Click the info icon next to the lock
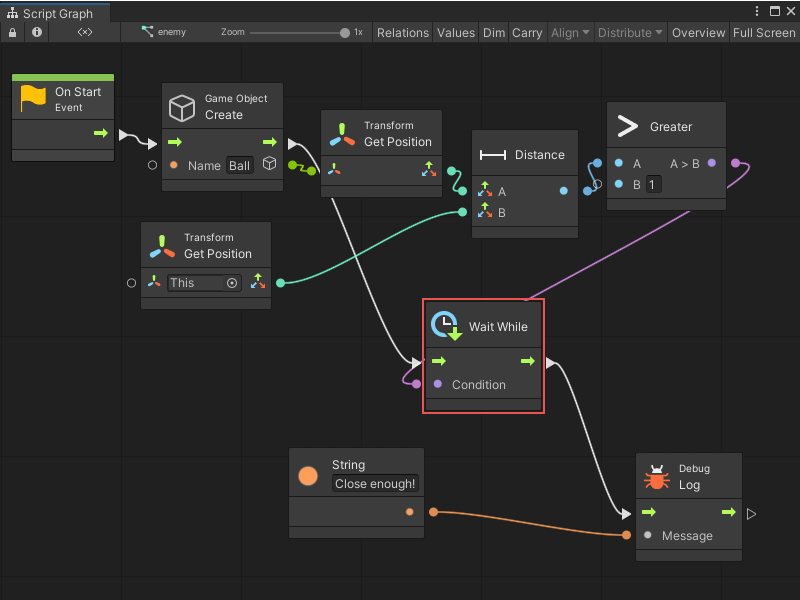The width and height of the screenshot is (800, 600). click(36, 32)
